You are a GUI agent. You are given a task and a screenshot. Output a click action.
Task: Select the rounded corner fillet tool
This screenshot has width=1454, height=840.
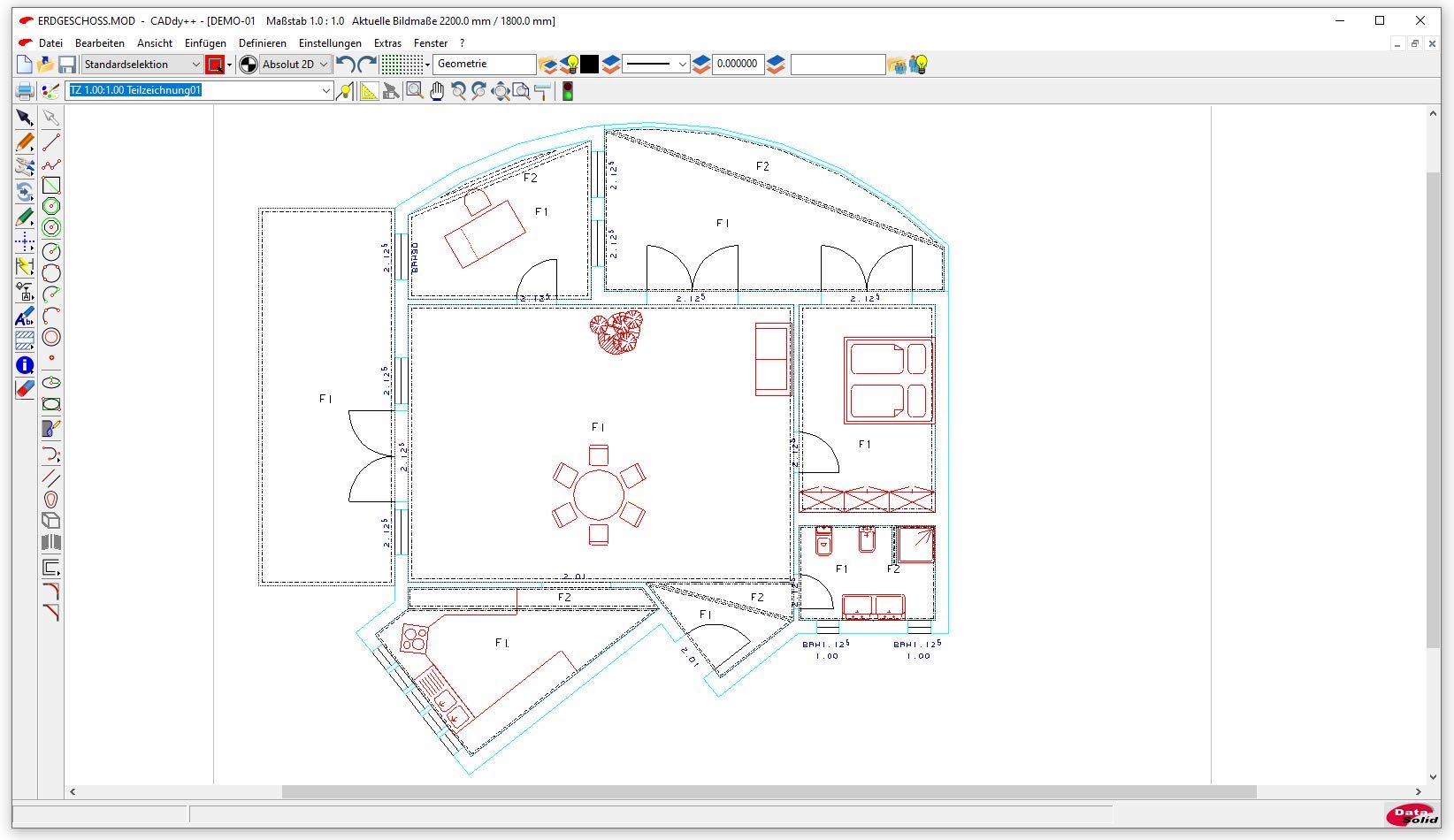[51, 591]
